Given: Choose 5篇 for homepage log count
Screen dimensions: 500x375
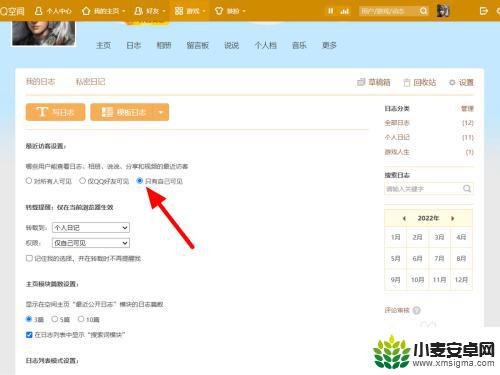Looking at the screenshot, I should (x=55, y=319).
